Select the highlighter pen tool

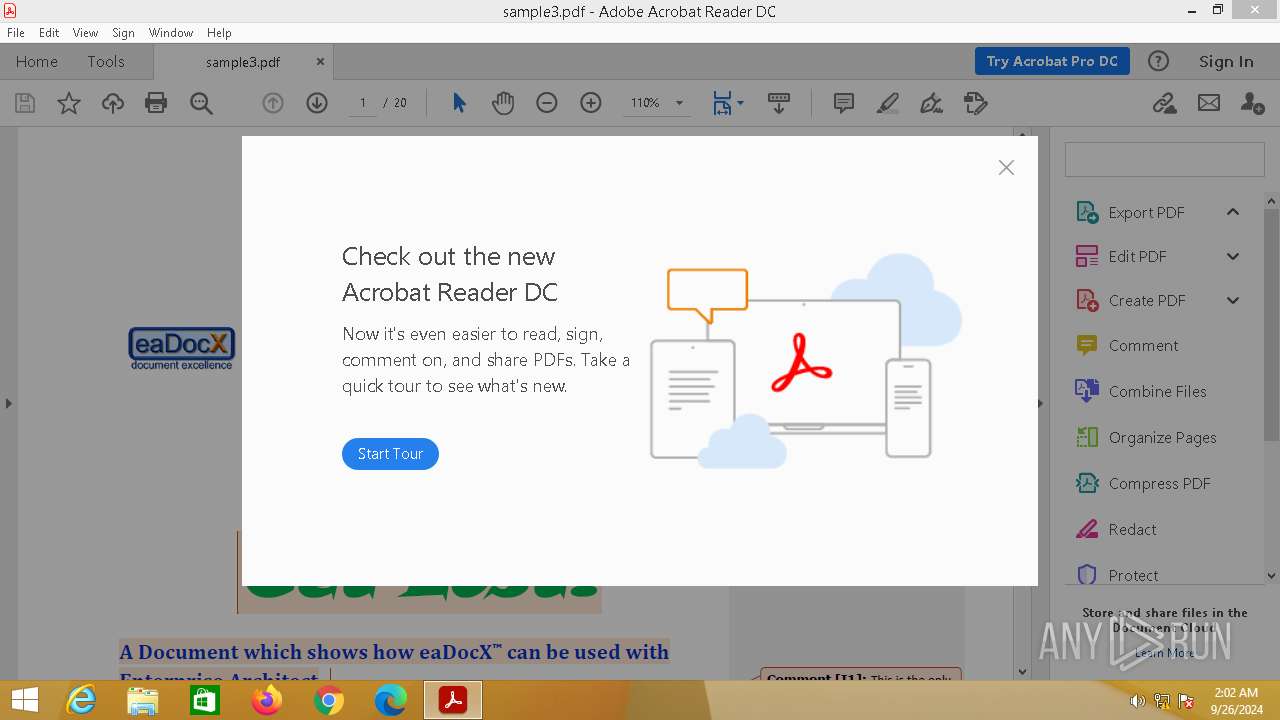point(887,103)
